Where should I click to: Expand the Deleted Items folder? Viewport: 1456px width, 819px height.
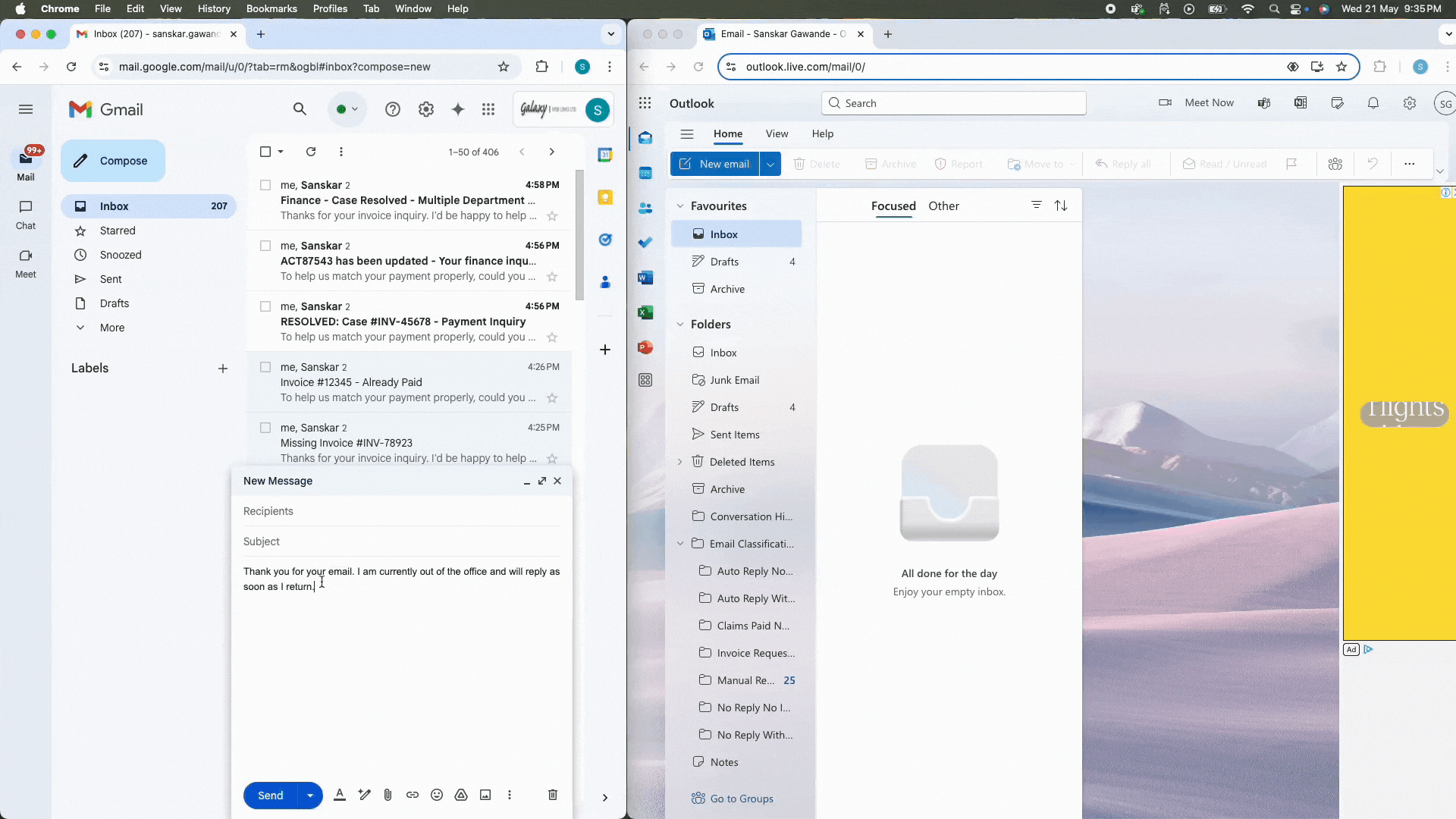(680, 462)
